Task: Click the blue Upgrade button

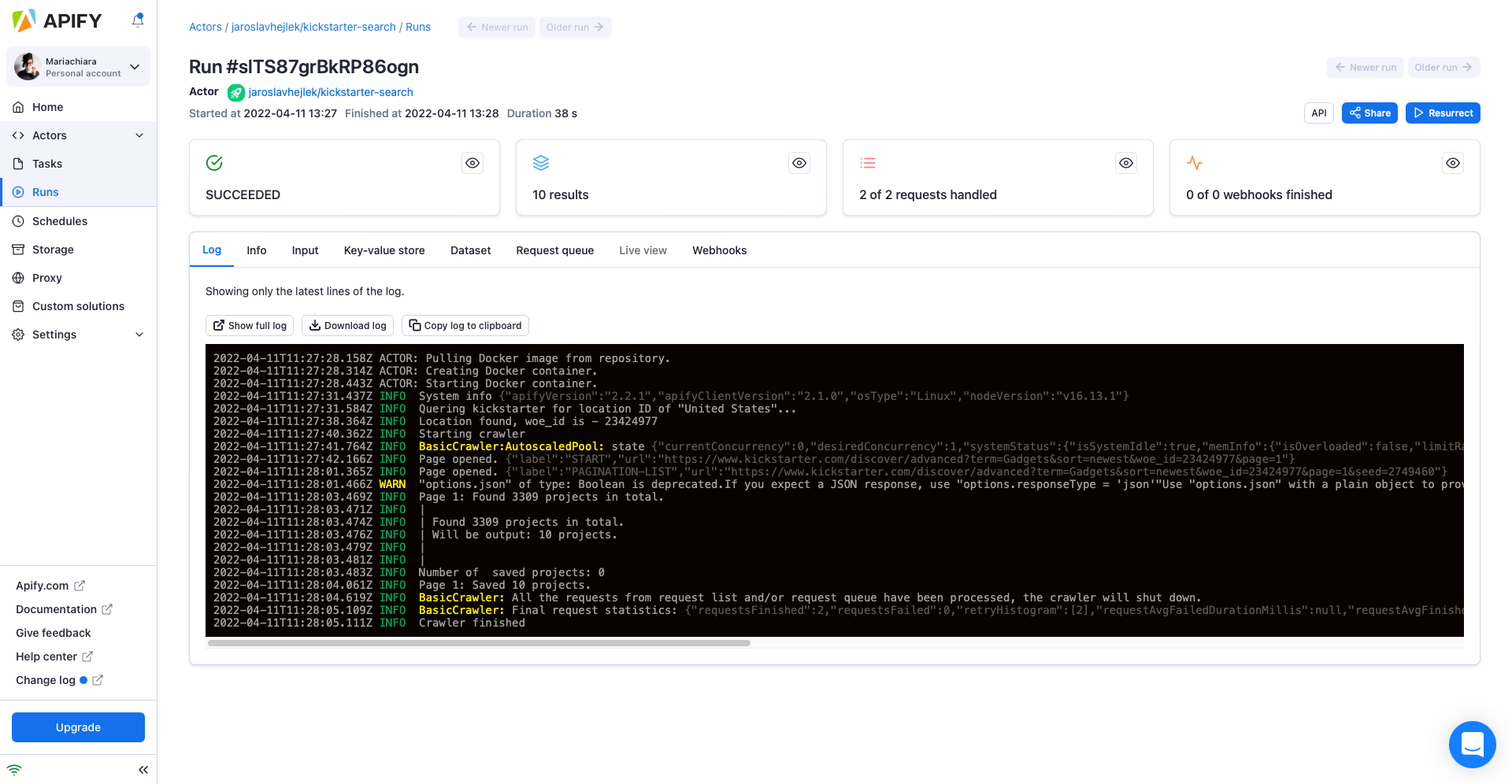Action: coord(79,727)
